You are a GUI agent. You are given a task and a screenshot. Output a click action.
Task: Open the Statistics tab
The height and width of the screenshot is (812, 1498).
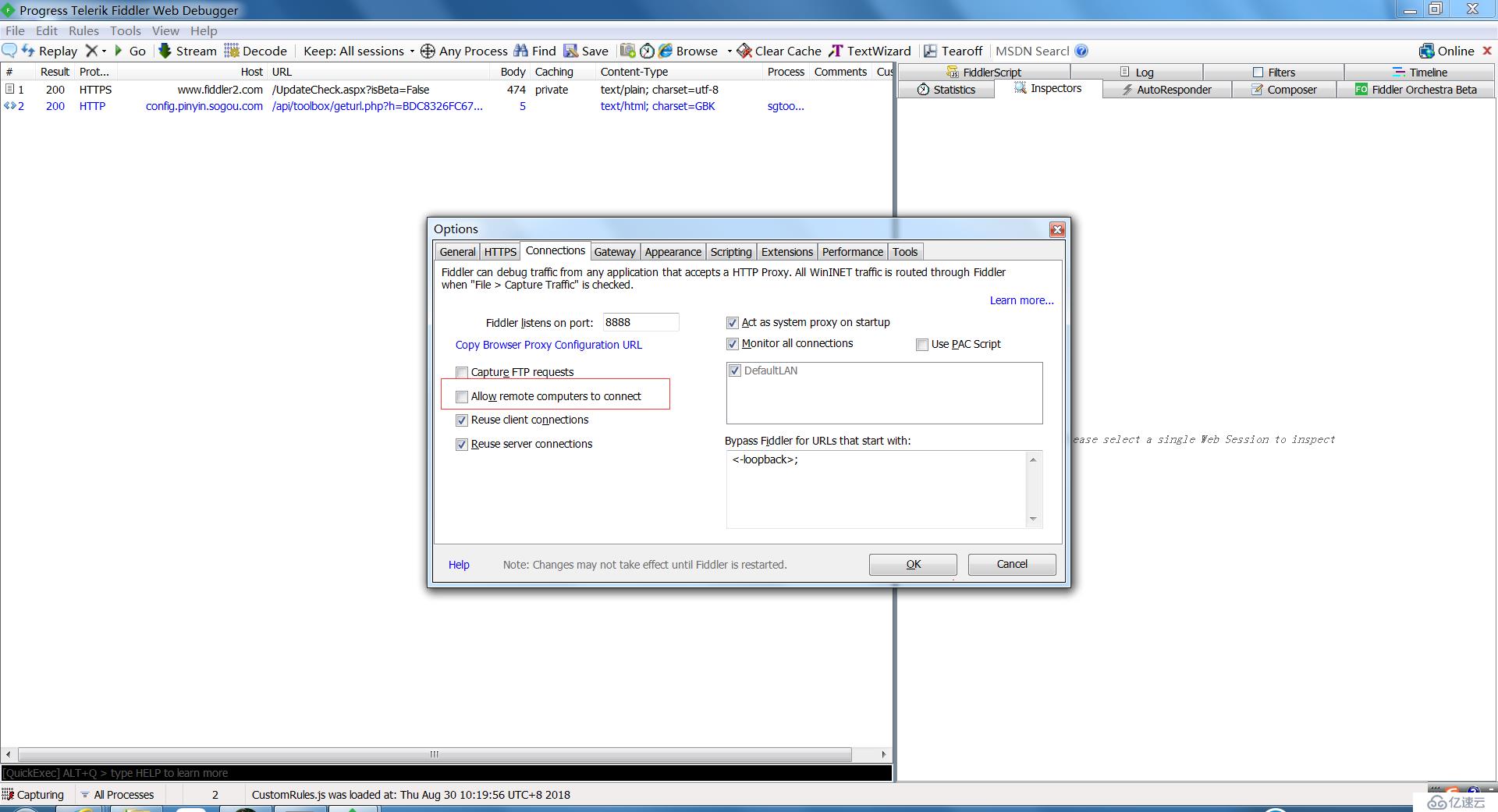pos(946,90)
